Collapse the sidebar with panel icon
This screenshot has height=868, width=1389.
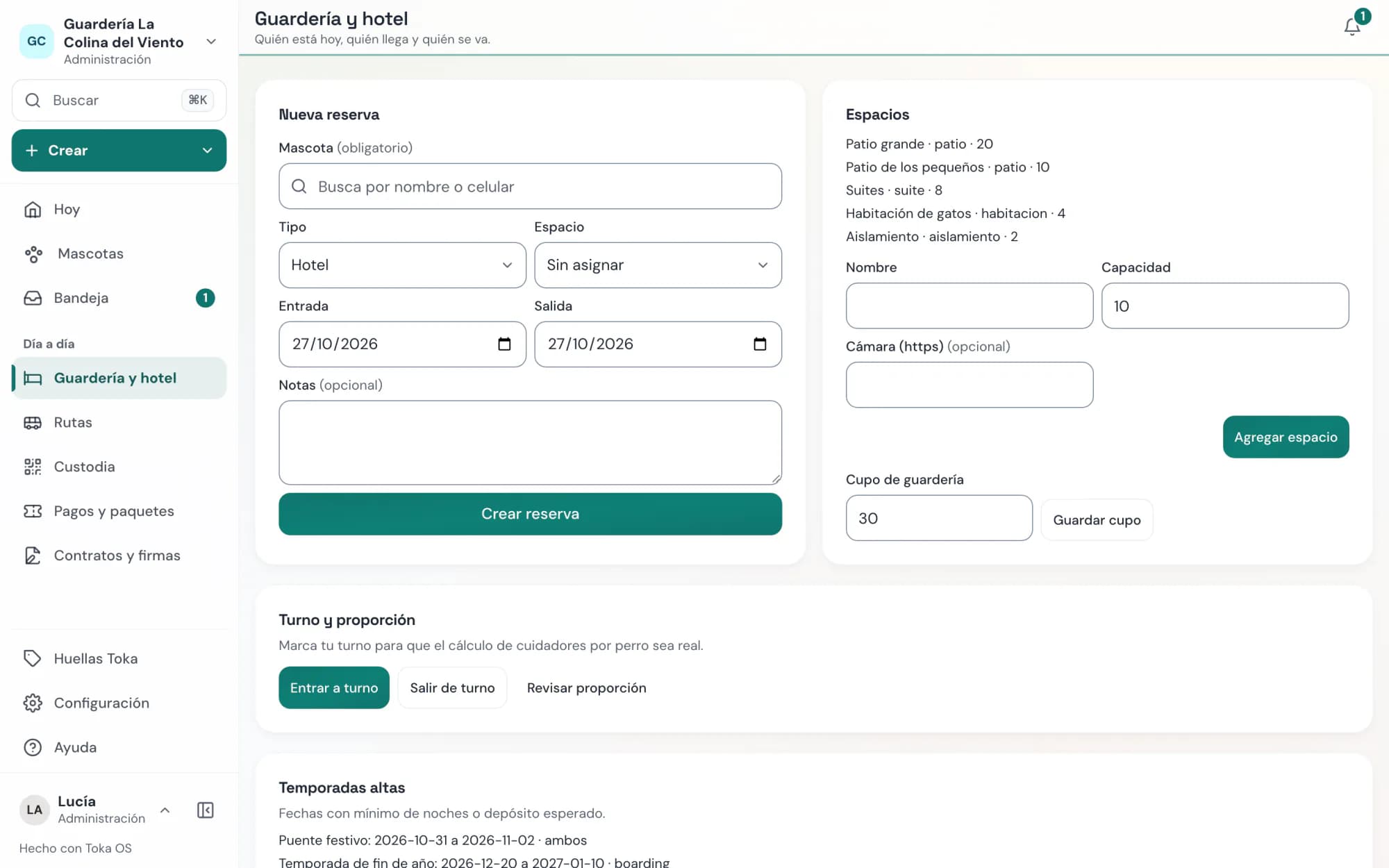pyautogui.click(x=206, y=810)
